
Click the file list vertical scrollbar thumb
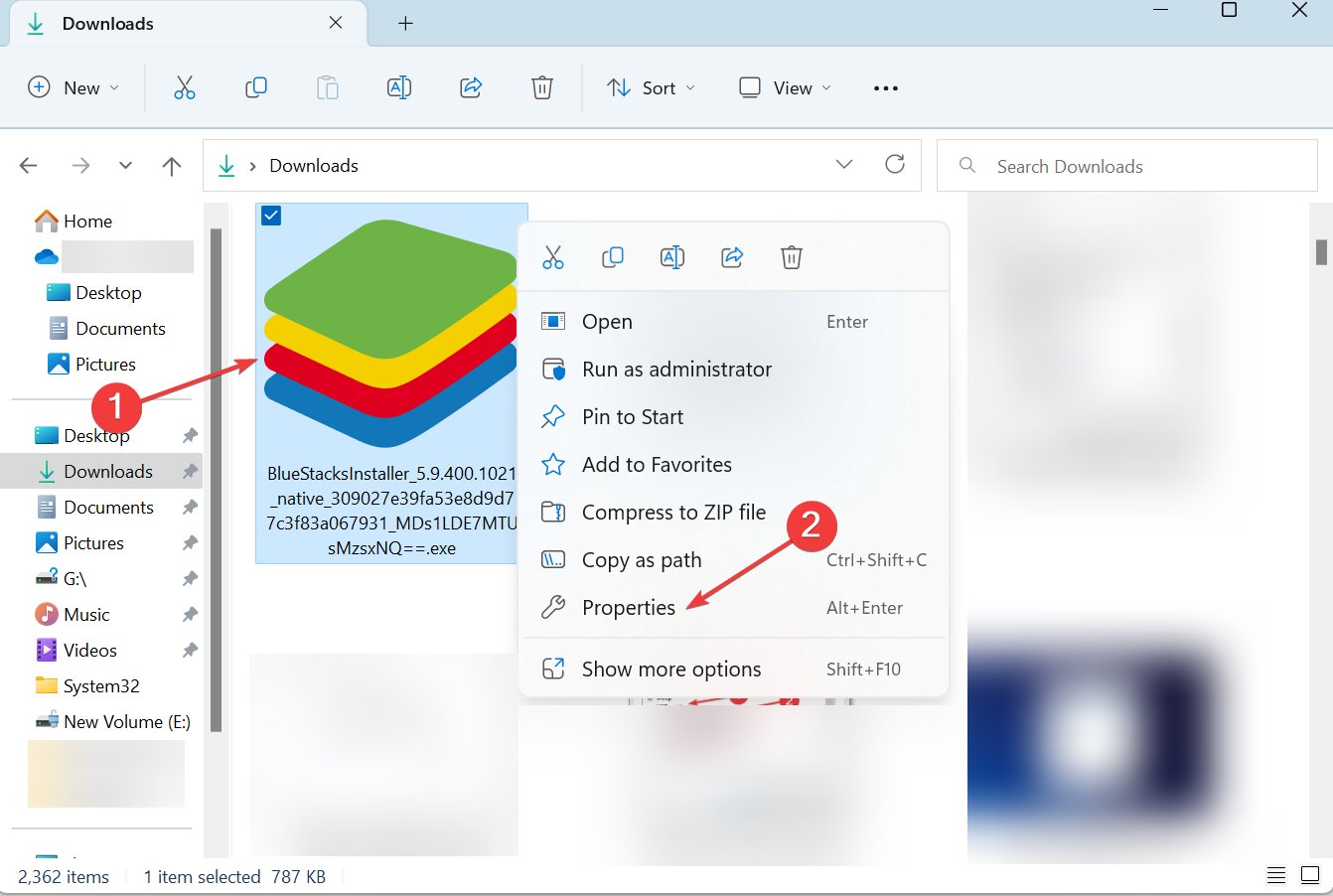[1321, 252]
